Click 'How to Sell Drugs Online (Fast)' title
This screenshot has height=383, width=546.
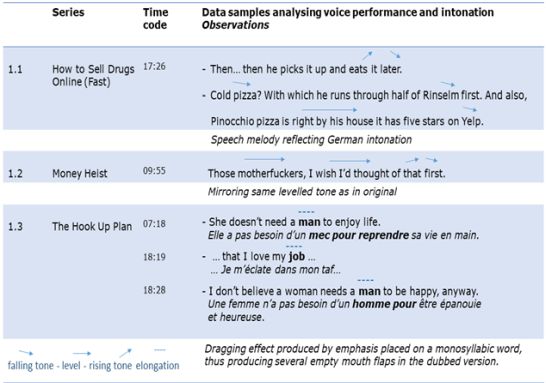93,75
